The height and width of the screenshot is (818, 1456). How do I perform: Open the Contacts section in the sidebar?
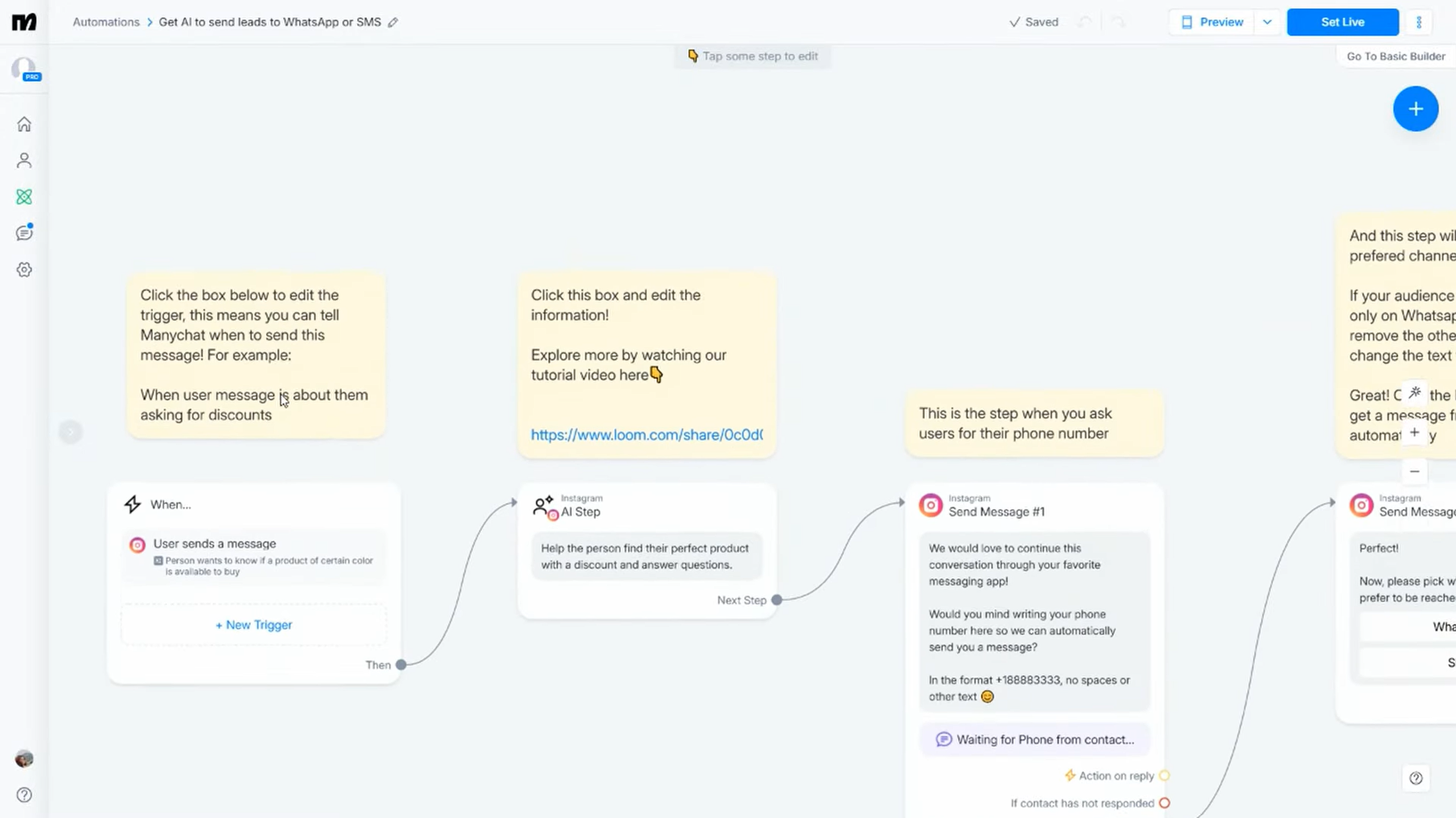point(24,159)
